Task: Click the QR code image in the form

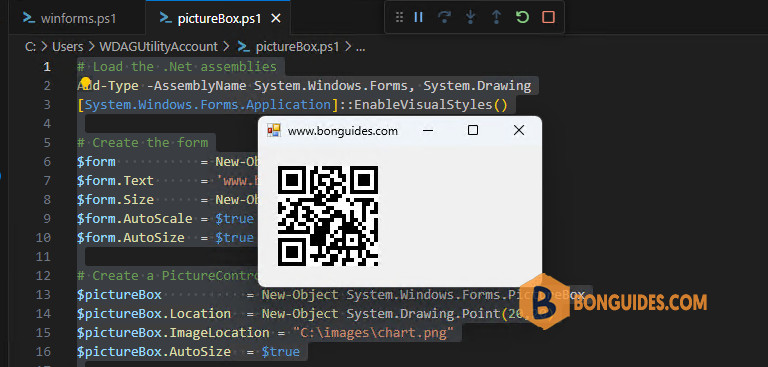Action: tap(328, 216)
